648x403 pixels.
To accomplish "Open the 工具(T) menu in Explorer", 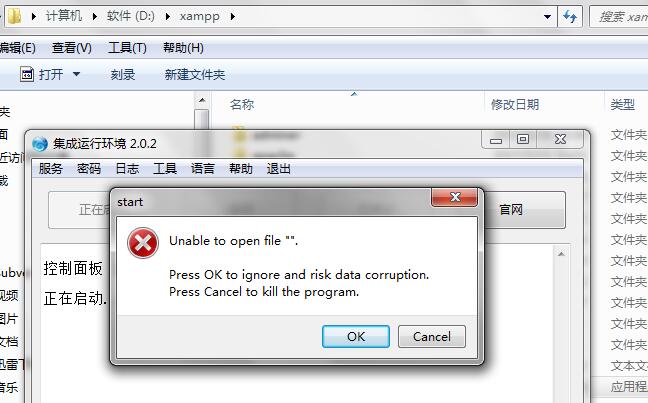I will click(127, 48).
